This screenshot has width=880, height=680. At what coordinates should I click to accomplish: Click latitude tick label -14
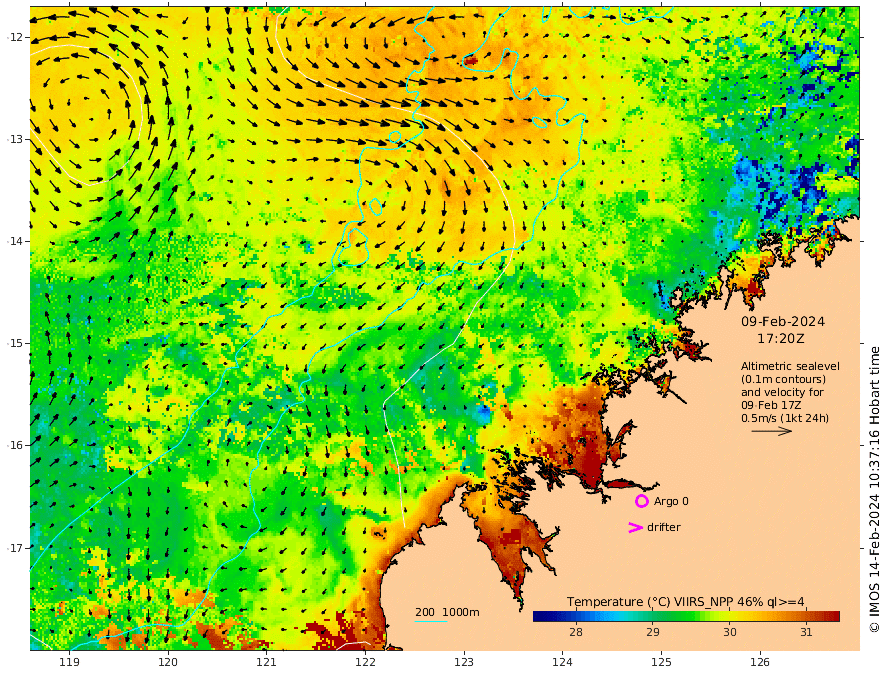14,241
